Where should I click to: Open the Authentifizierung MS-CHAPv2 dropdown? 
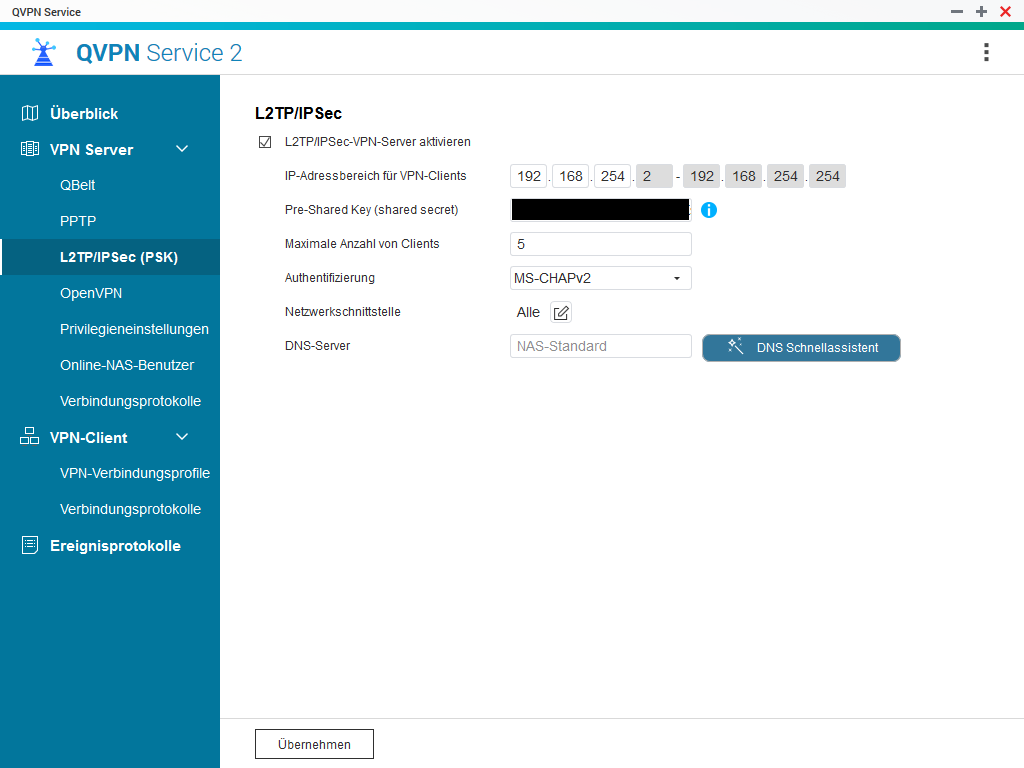pos(600,278)
